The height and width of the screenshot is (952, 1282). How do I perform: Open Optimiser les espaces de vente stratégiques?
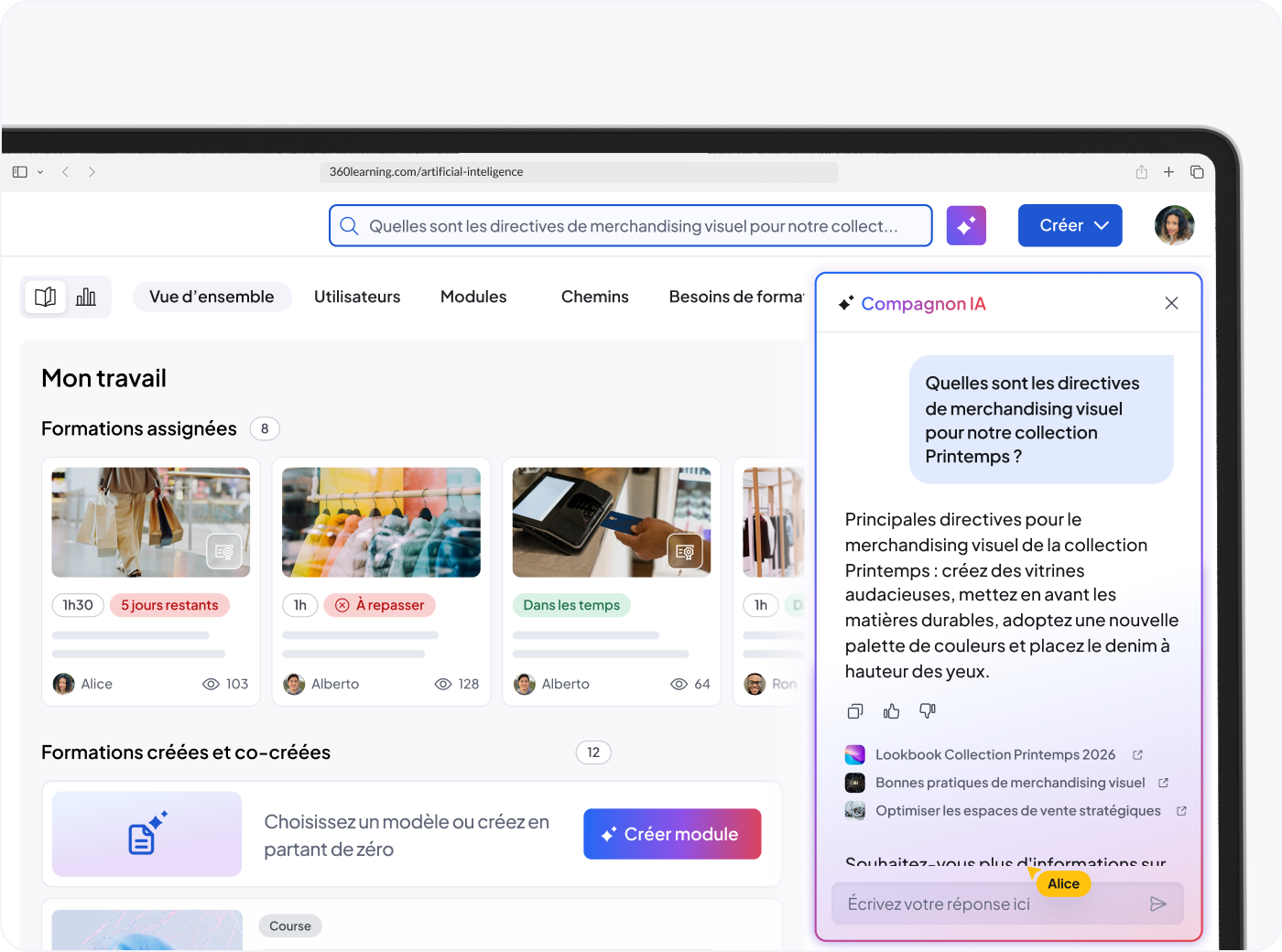[1018, 811]
